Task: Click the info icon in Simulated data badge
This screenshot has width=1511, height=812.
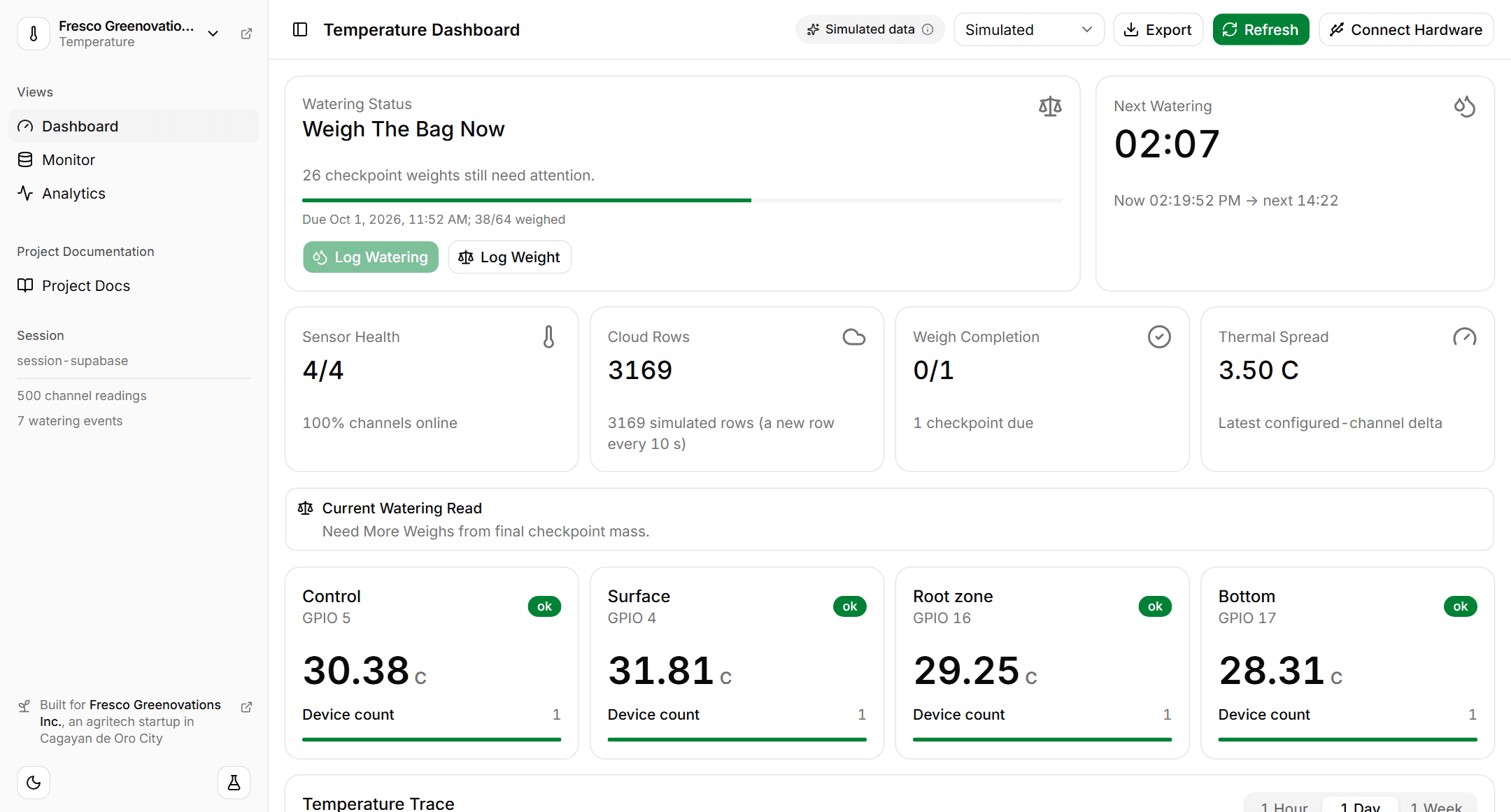Action: pos(928,29)
